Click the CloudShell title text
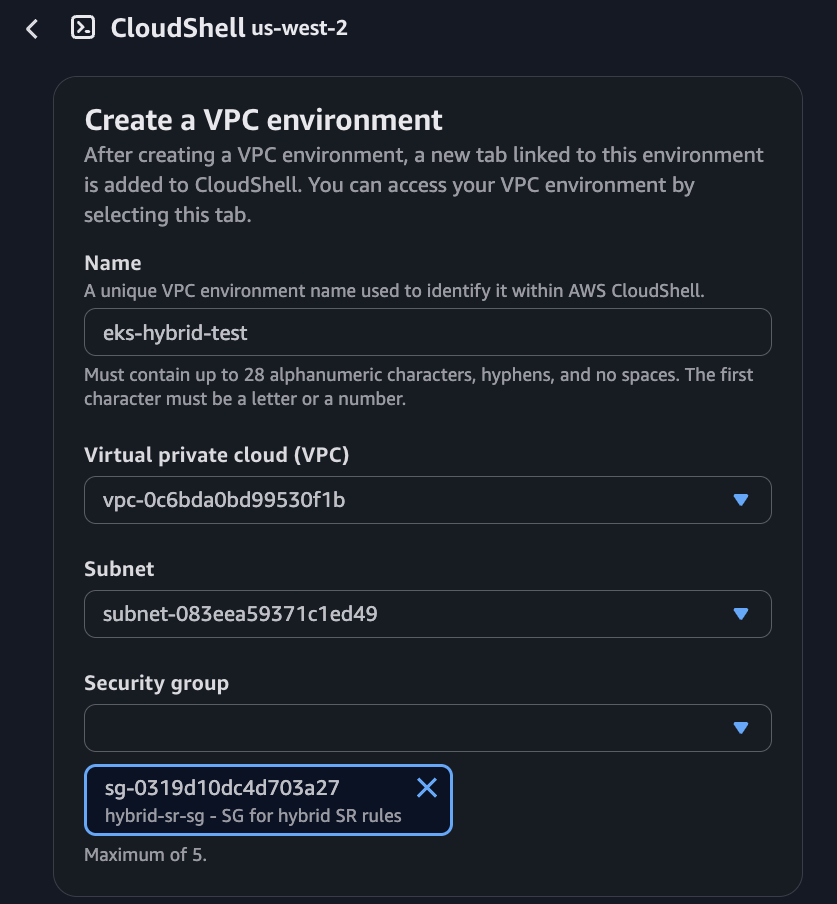The width and height of the screenshot is (837, 904). (178, 28)
